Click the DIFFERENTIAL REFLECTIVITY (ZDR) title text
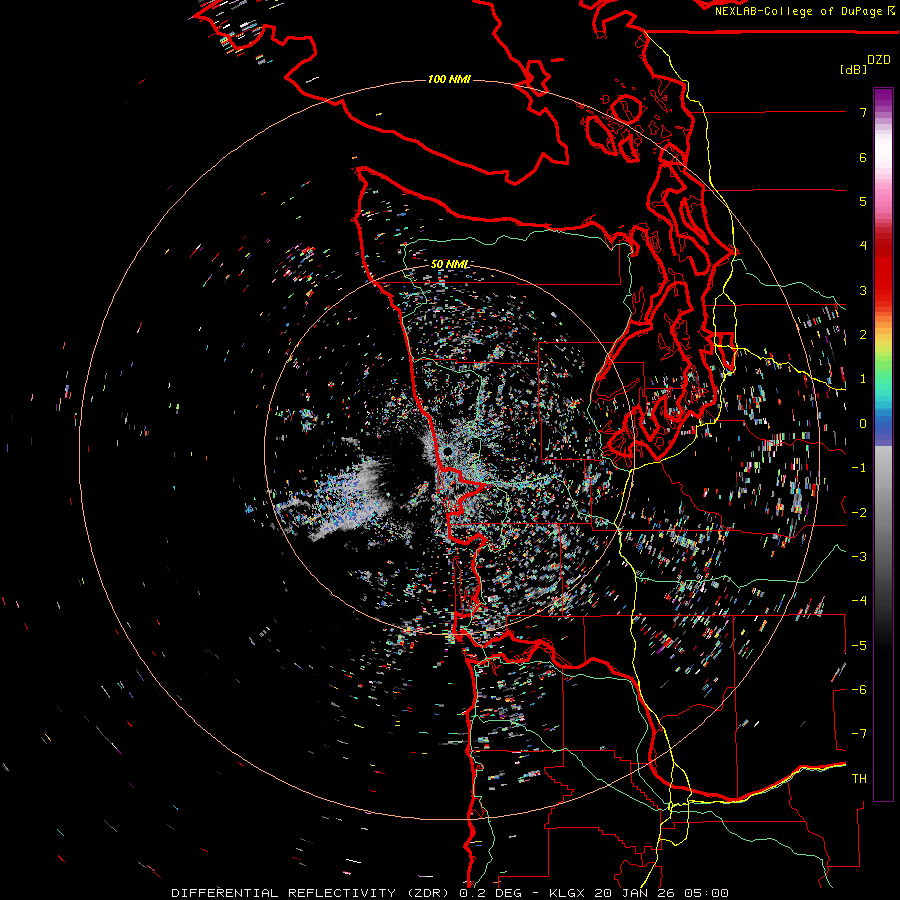900x900 pixels. tap(313, 893)
